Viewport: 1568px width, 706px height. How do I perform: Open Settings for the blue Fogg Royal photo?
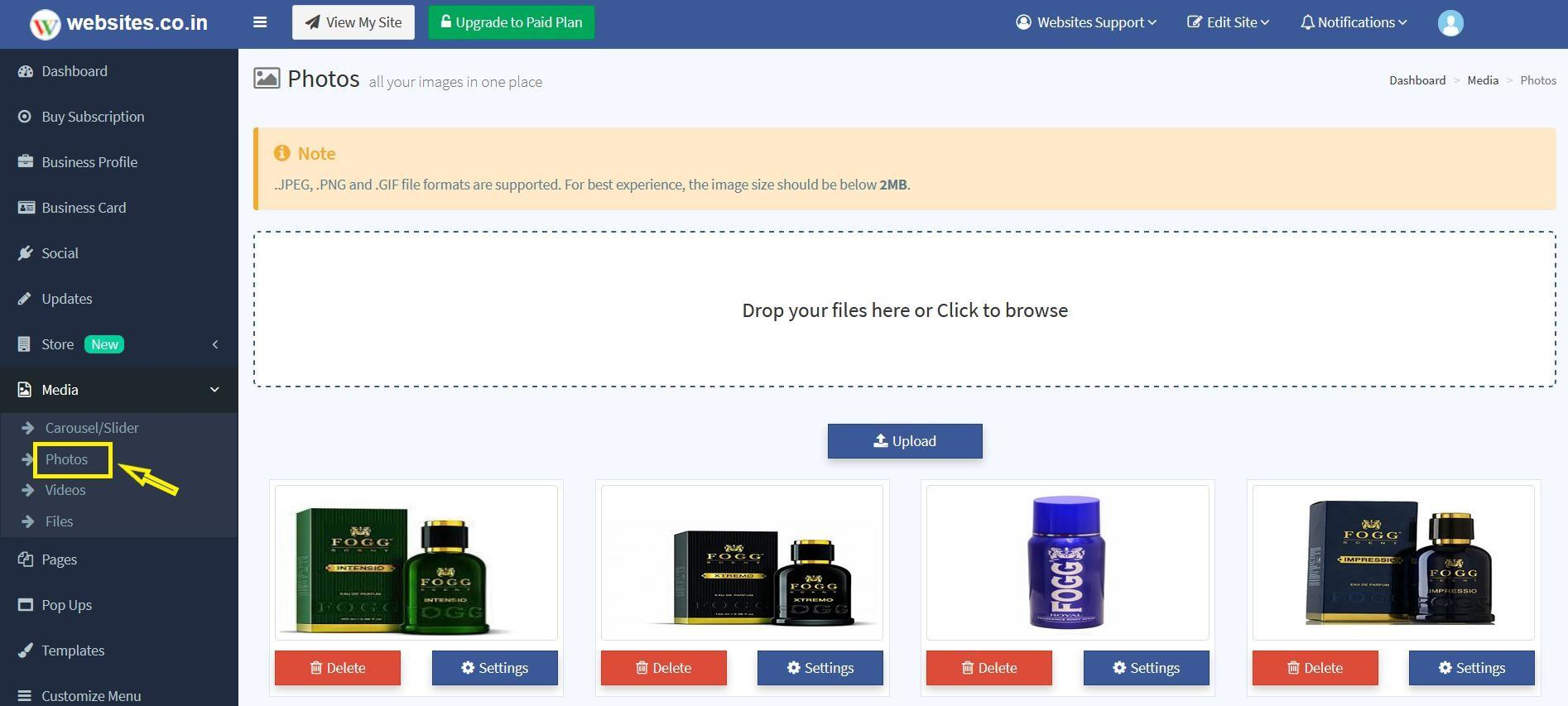click(x=1146, y=668)
